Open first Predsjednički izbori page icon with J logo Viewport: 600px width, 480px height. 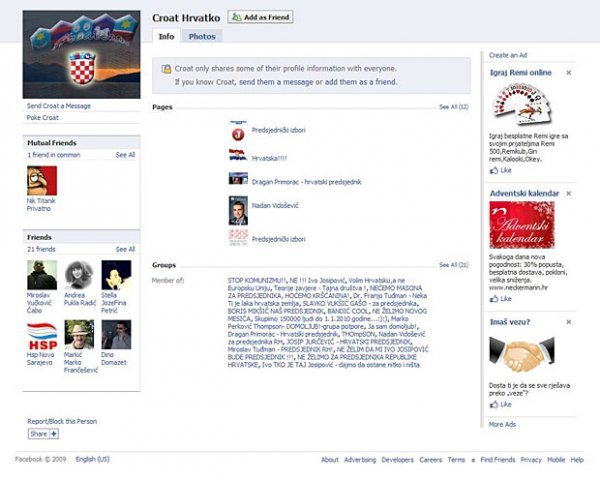tap(238, 131)
